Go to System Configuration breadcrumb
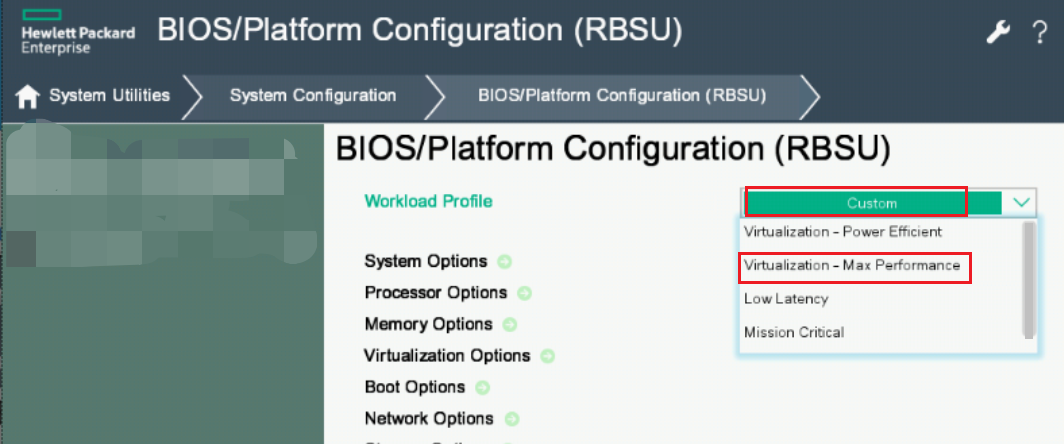Viewport: 1064px width, 444px height. (313, 96)
